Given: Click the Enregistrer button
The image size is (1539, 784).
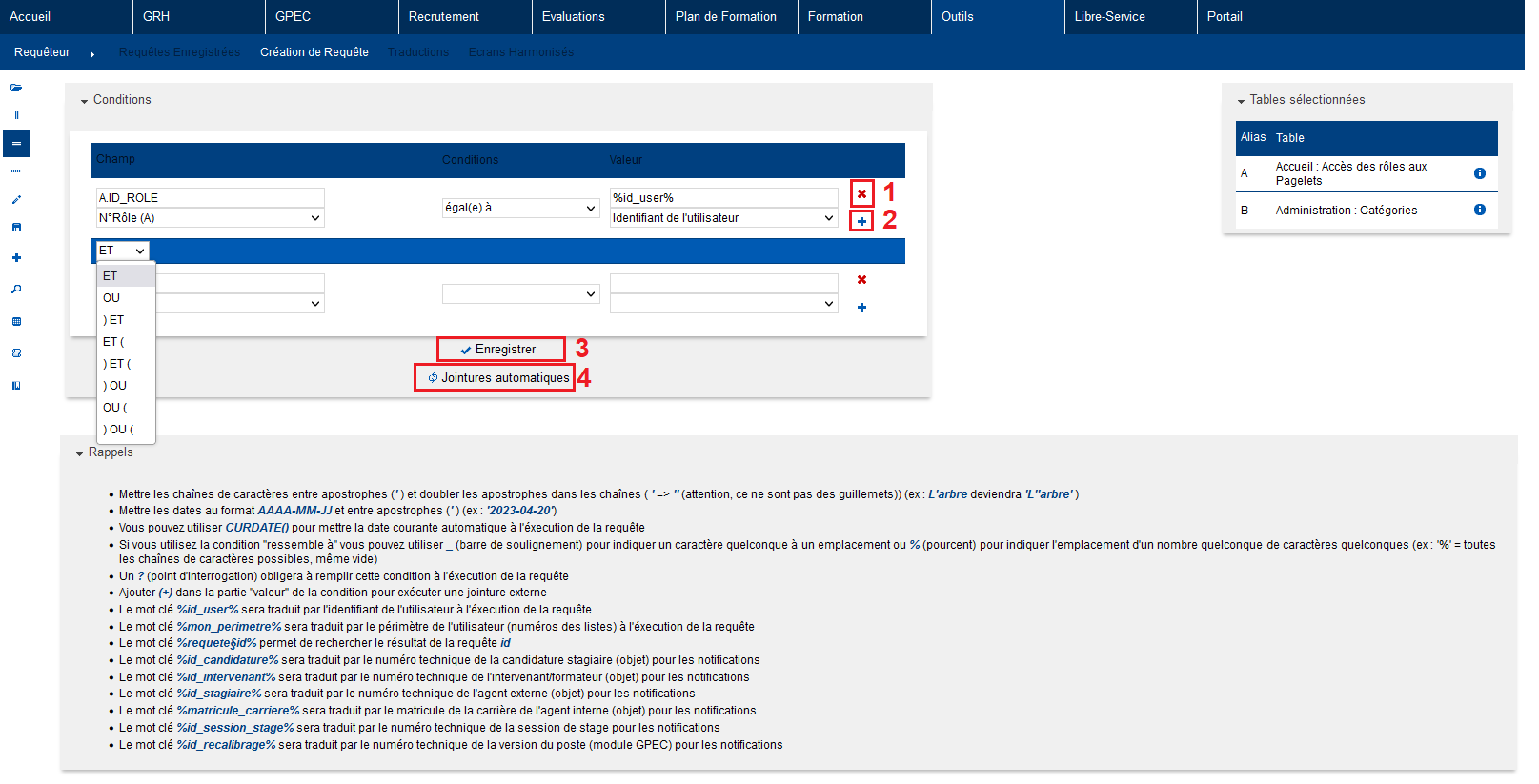Looking at the screenshot, I should [501, 350].
